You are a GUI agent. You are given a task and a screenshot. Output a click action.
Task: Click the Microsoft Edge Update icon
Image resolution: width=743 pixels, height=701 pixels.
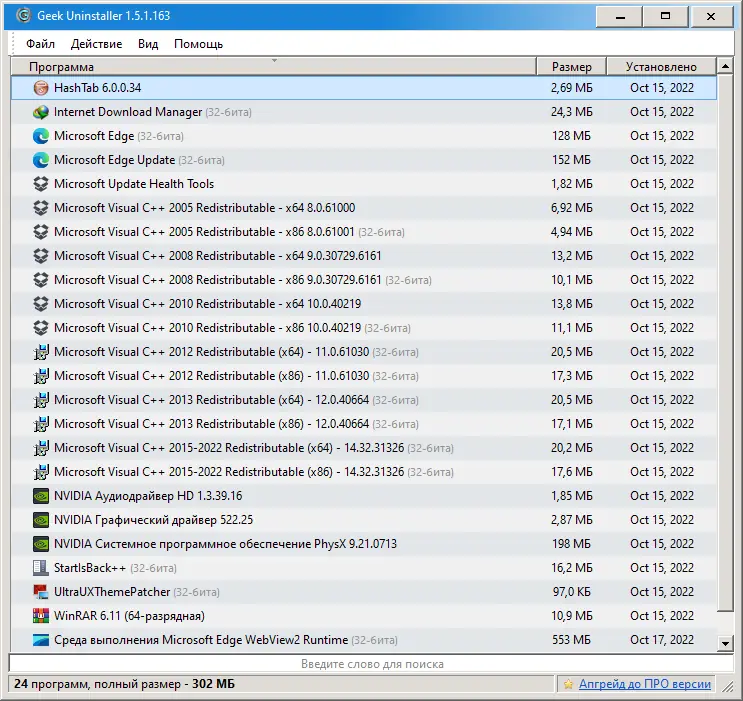point(41,160)
